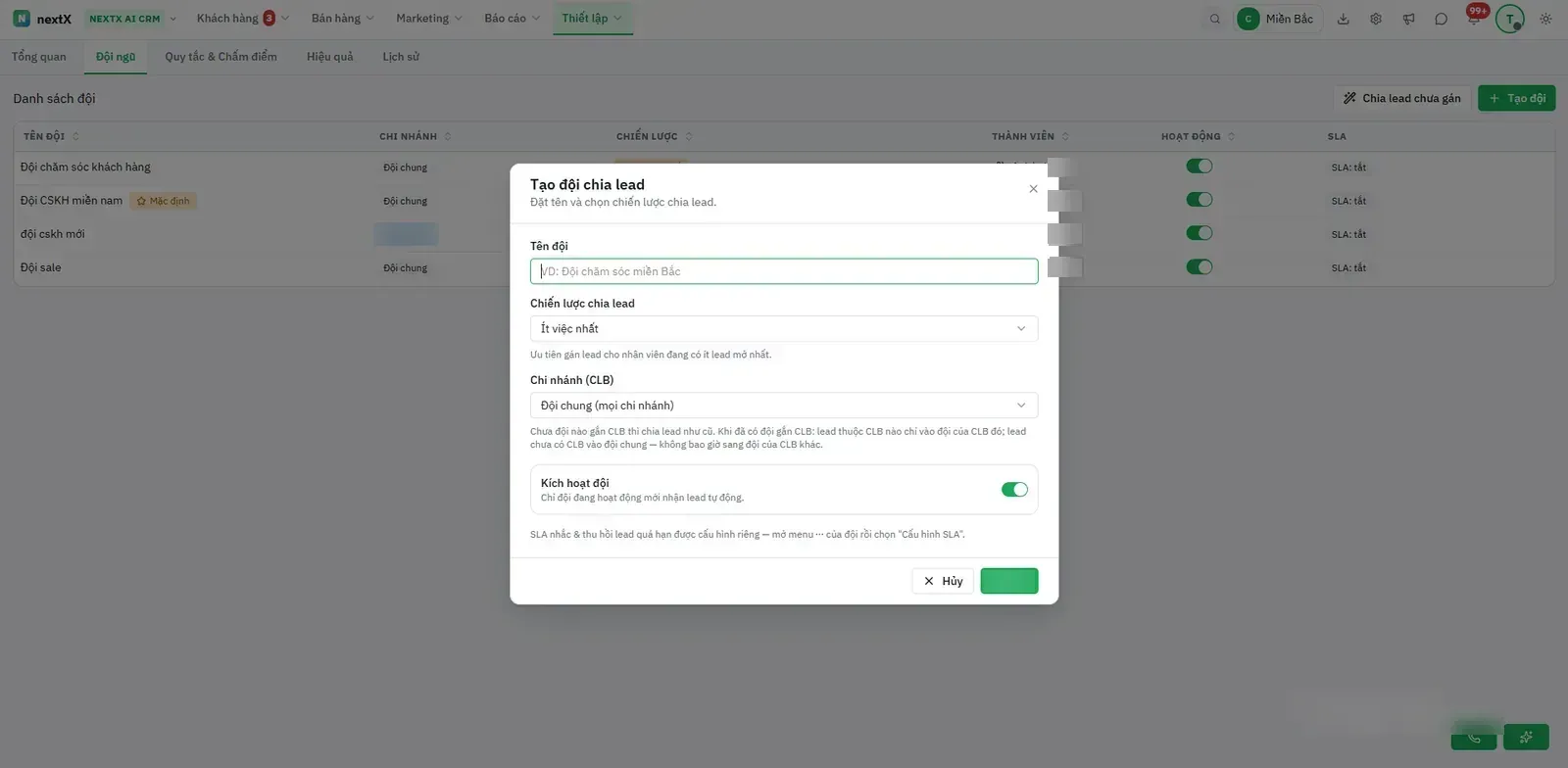The width and height of the screenshot is (1568, 768).
Task: Toggle the light theme sun icon
Action: tap(1545, 19)
